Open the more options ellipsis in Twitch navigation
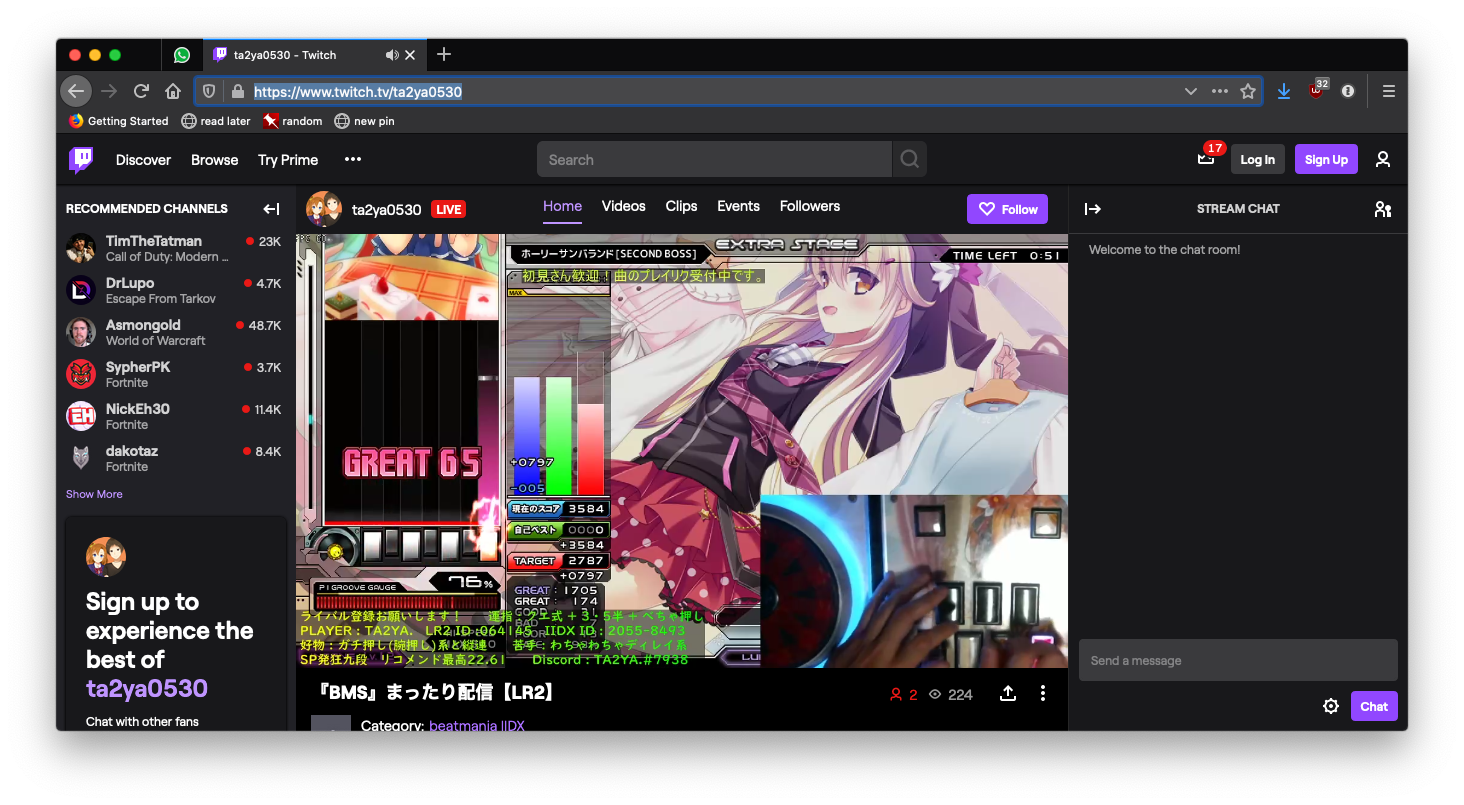 (353, 159)
